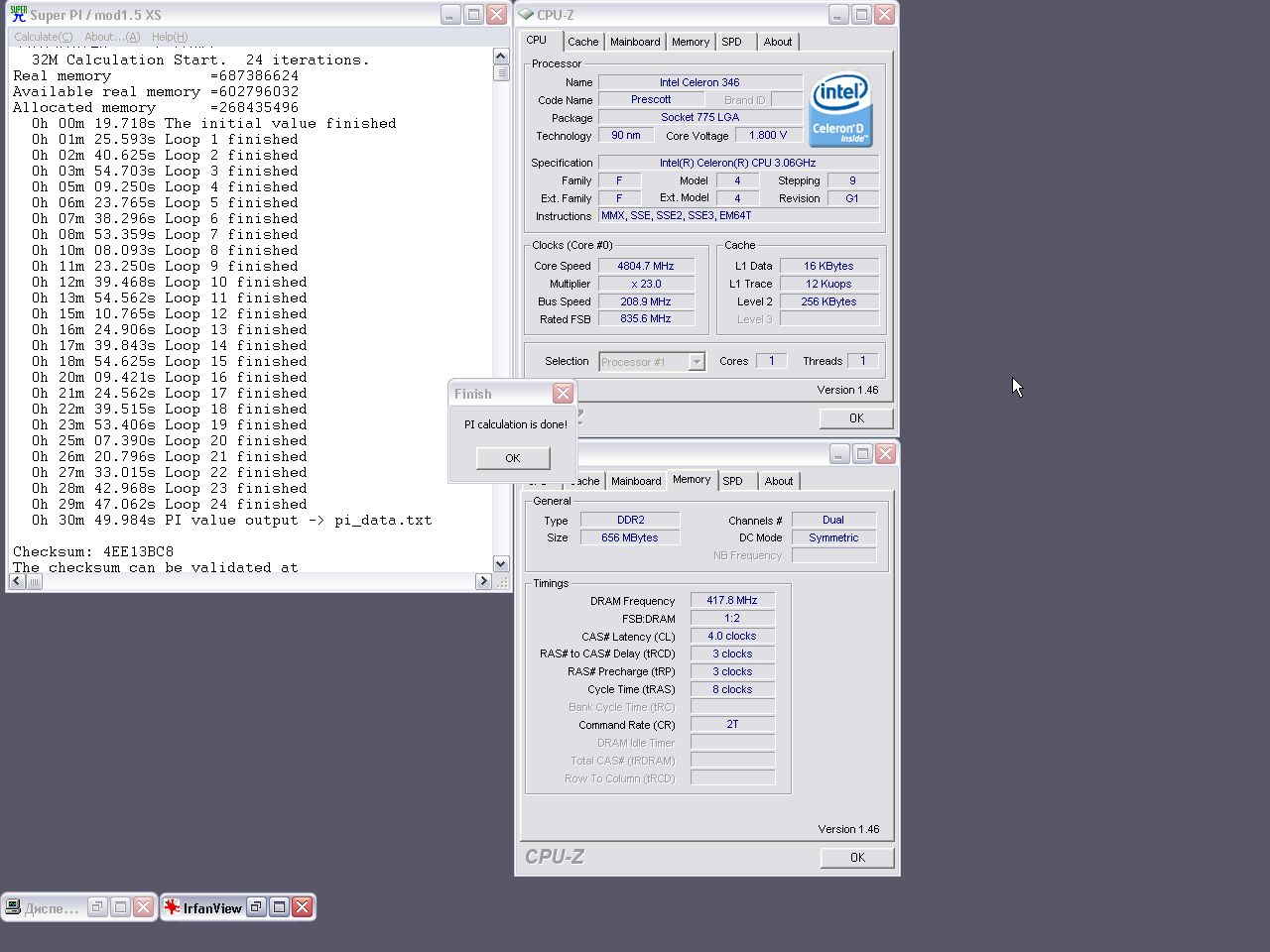Click the Intel Celeron 346 name field
This screenshot has height=952, width=1270.
[699, 82]
